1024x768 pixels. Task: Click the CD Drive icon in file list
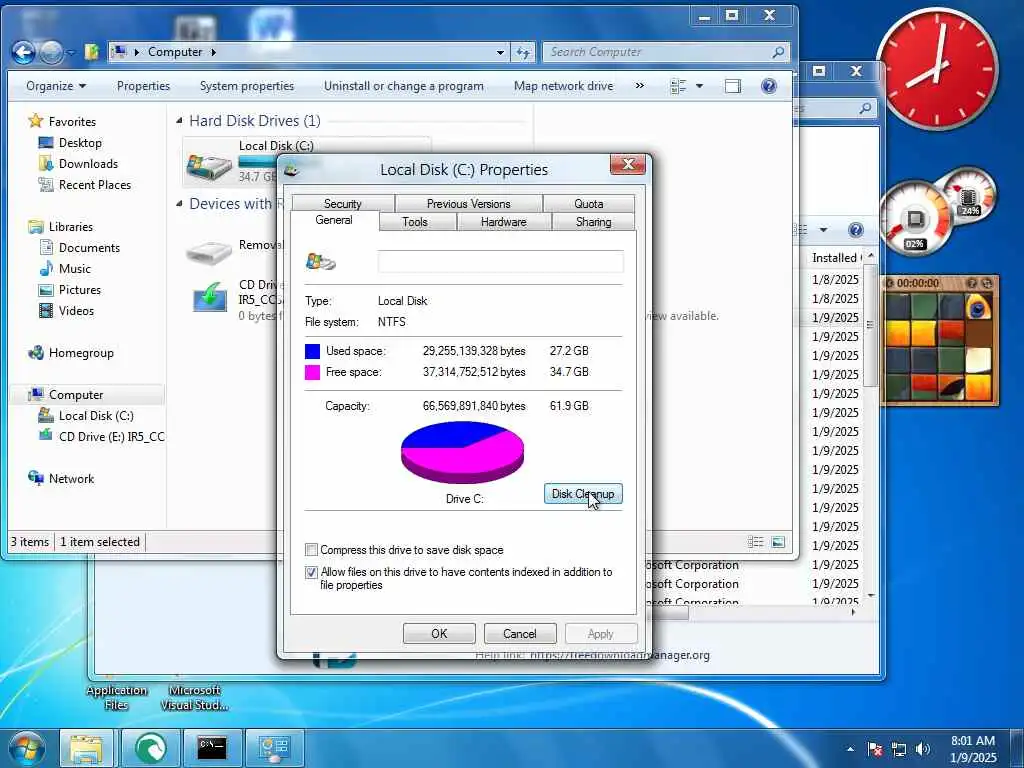pyautogui.click(x=210, y=297)
